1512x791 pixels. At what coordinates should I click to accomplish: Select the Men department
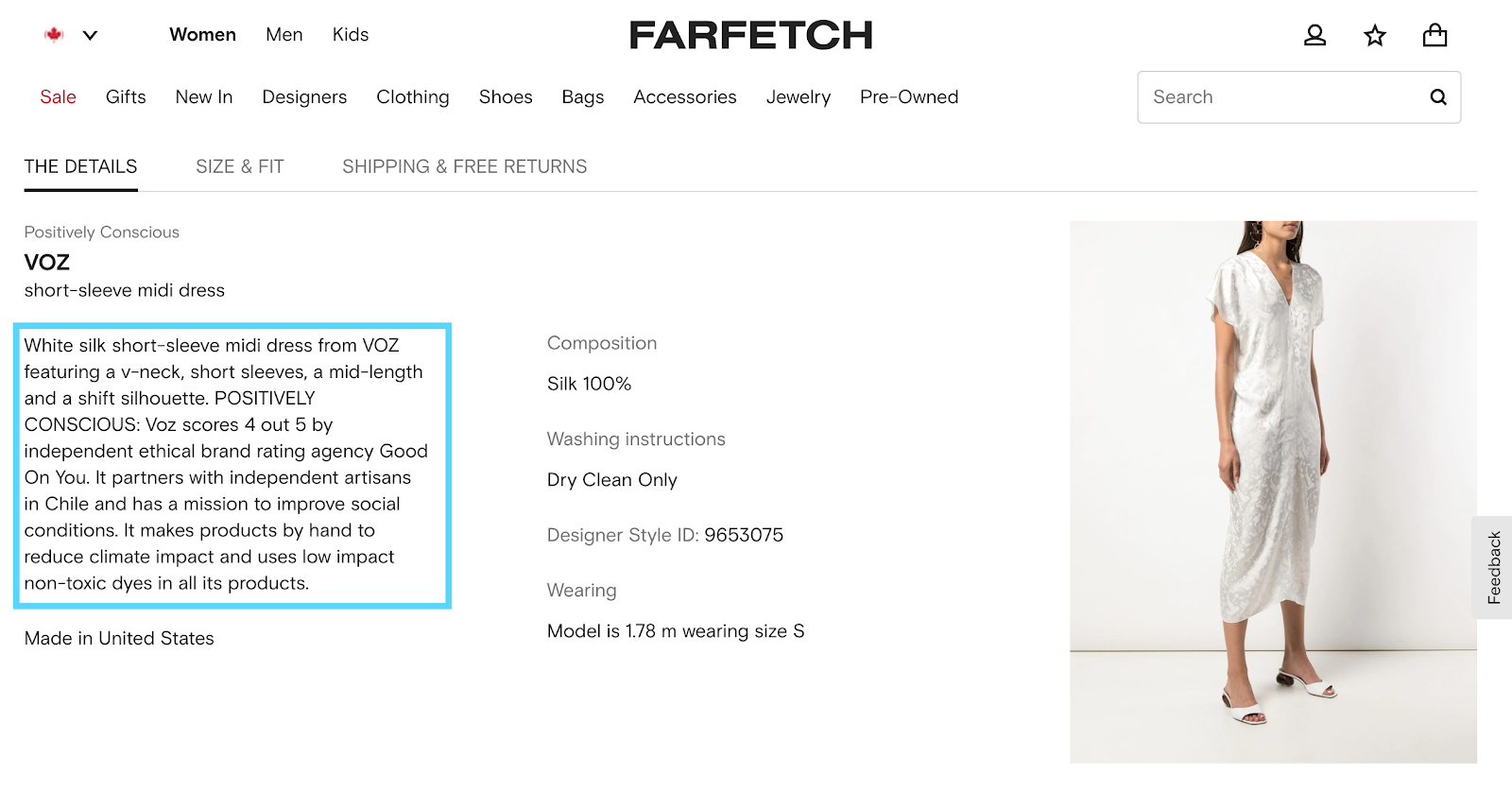(283, 35)
